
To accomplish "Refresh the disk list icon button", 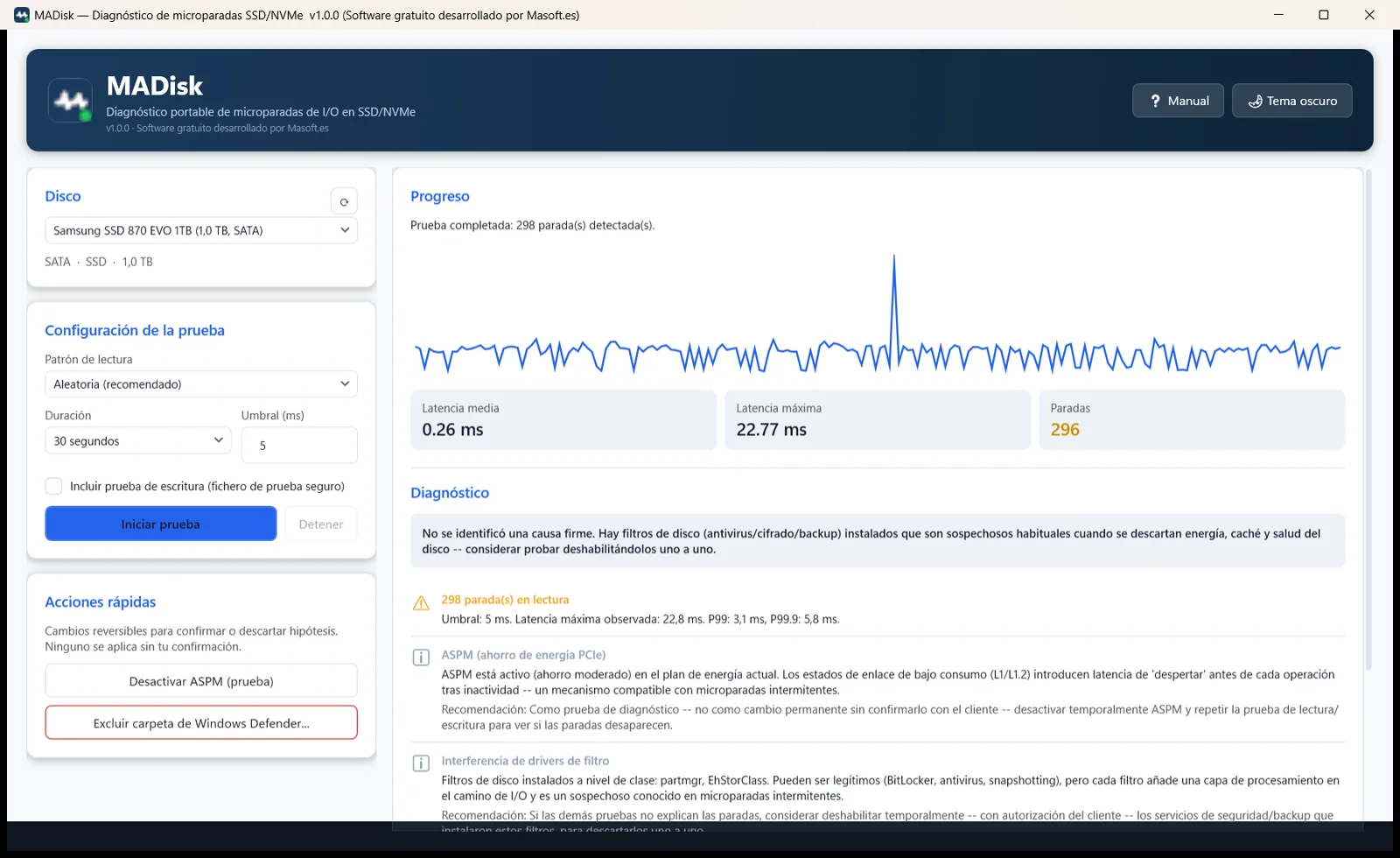I will [344, 201].
